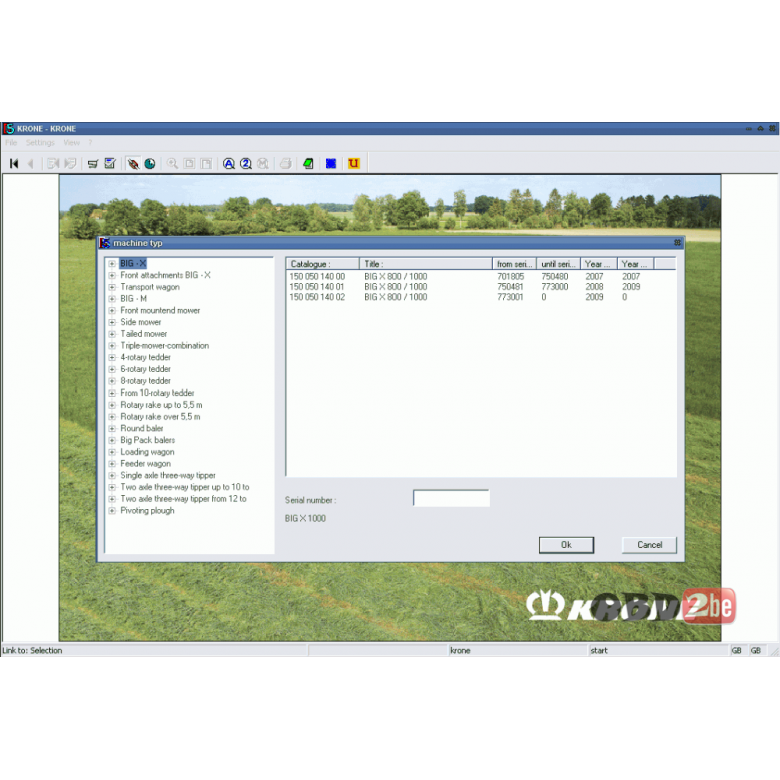
Task: Select Two axle three-way tipper from 12 to
Action: [183, 499]
